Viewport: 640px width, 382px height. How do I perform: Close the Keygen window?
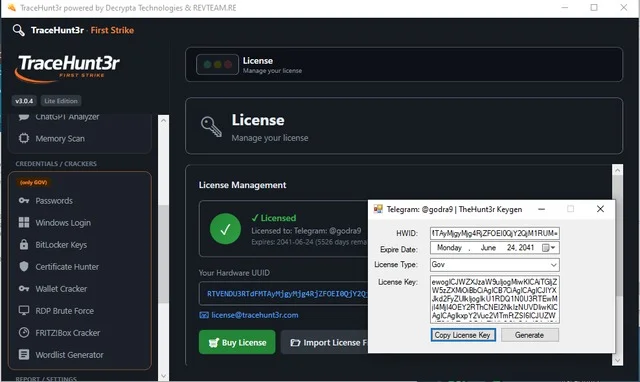click(x=600, y=209)
